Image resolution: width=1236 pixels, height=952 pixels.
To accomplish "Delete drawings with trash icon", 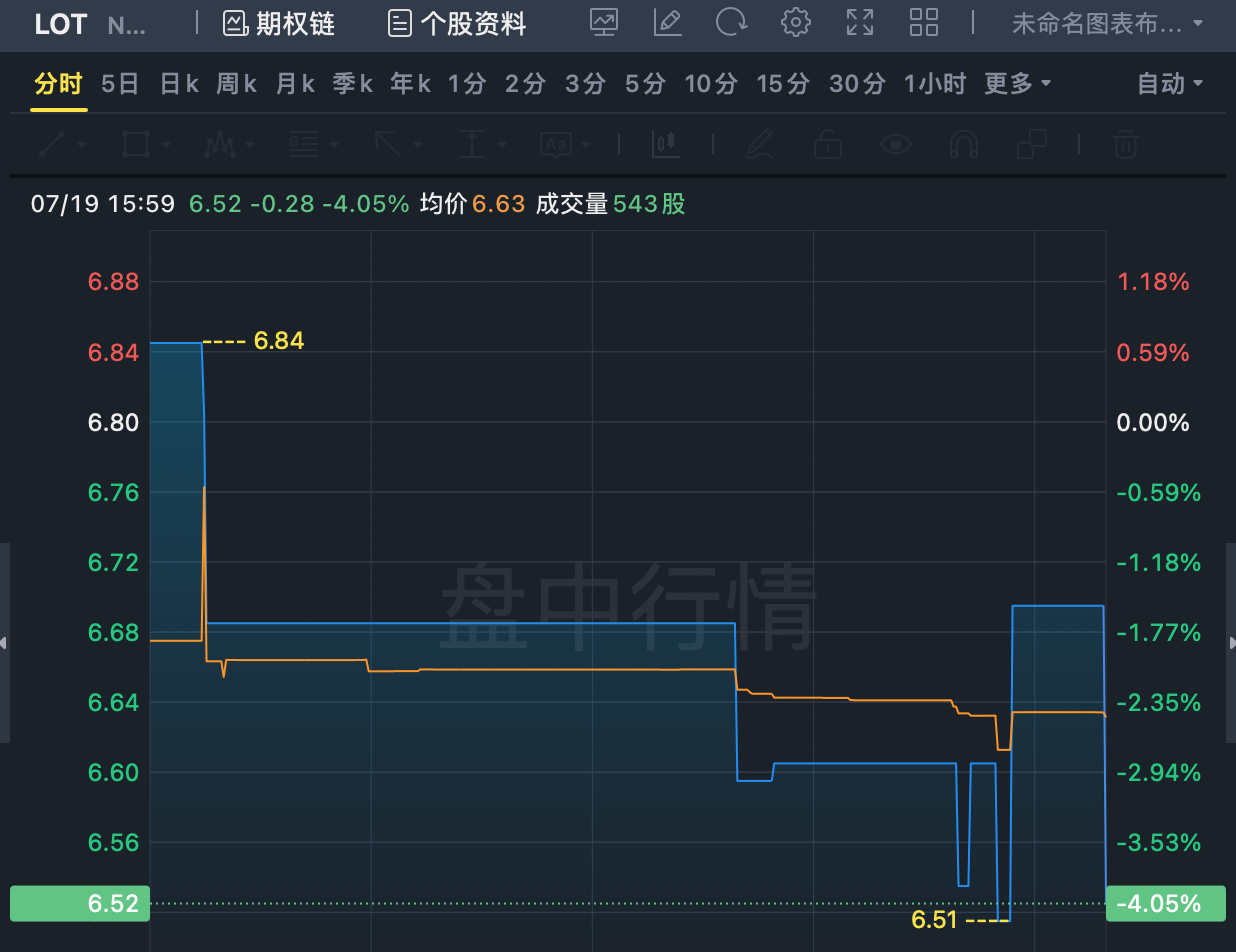I will tap(1126, 145).
